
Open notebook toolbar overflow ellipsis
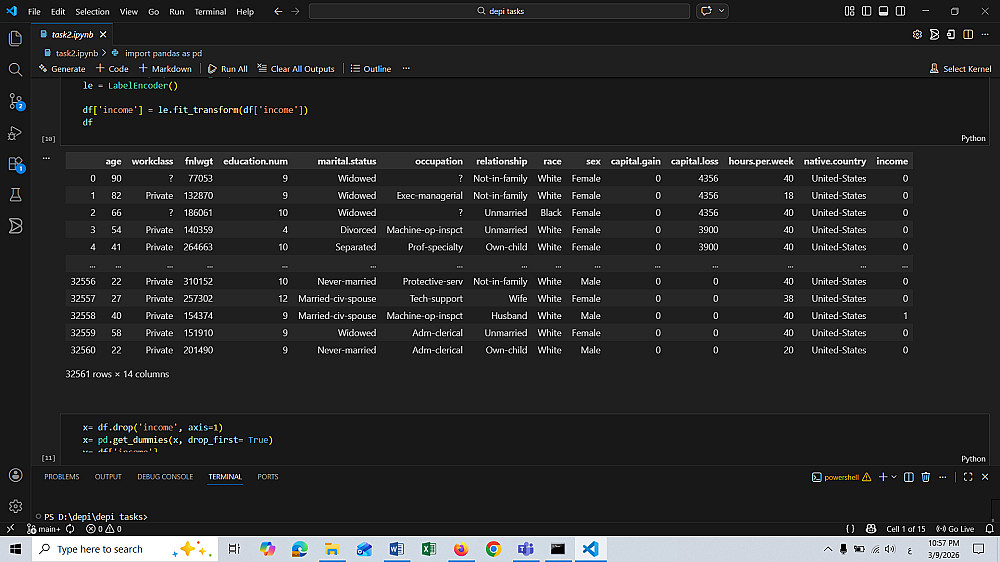[x=406, y=69]
